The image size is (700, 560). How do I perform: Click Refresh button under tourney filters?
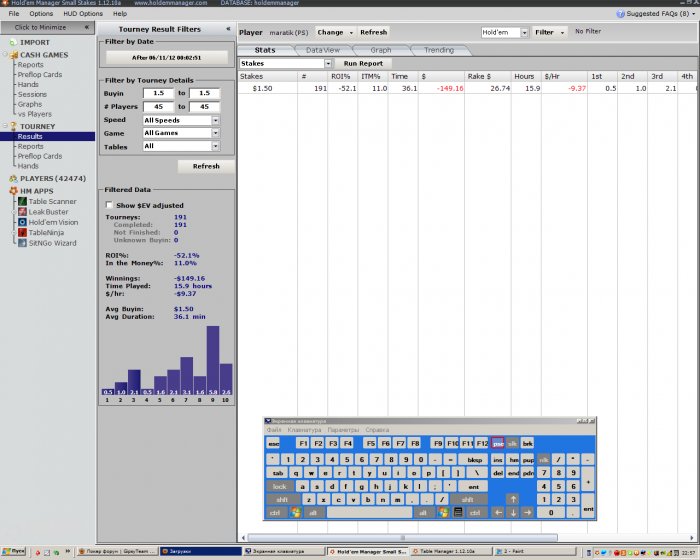click(x=206, y=166)
